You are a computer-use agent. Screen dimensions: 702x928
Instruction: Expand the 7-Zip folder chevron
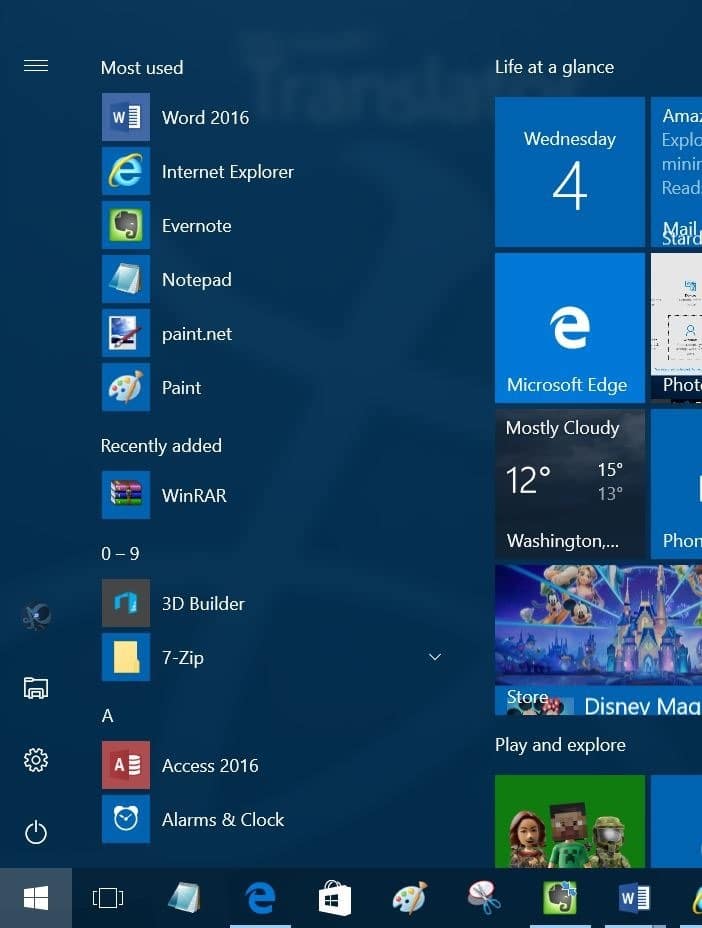pos(434,658)
